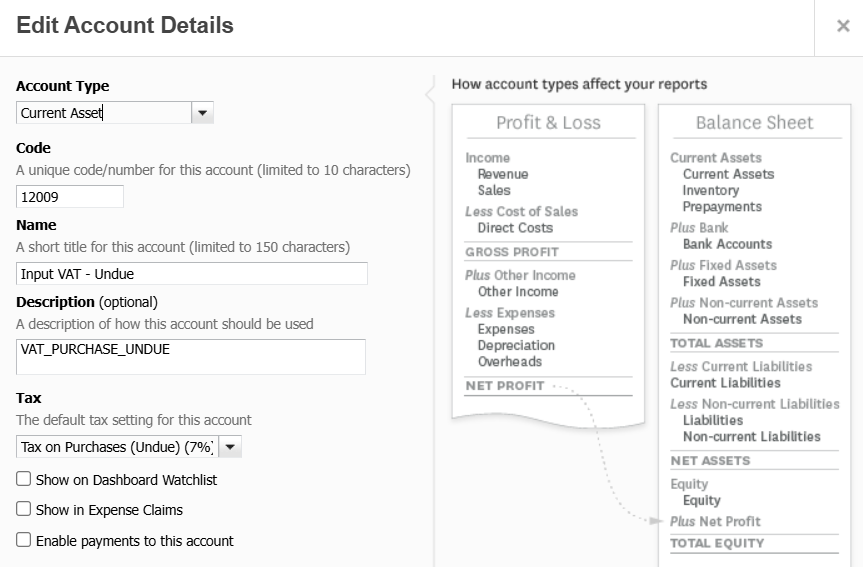863x567 pixels.
Task: Click Non-current Liabilities entry in Balance Sheet
Action: pyautogui.click(x=751, y=437)
